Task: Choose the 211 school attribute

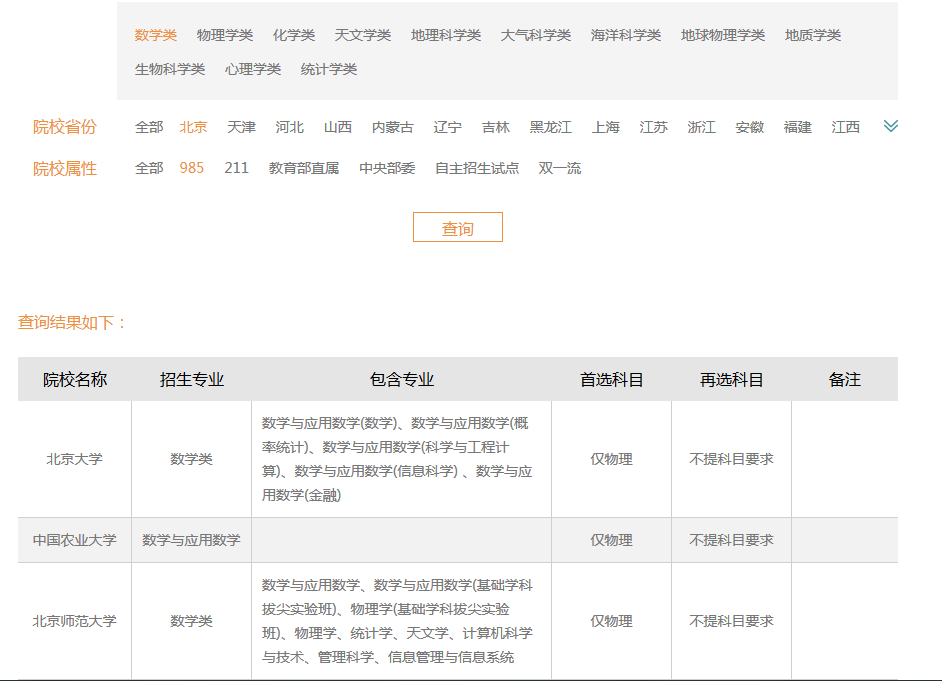Action: (237, 168)
